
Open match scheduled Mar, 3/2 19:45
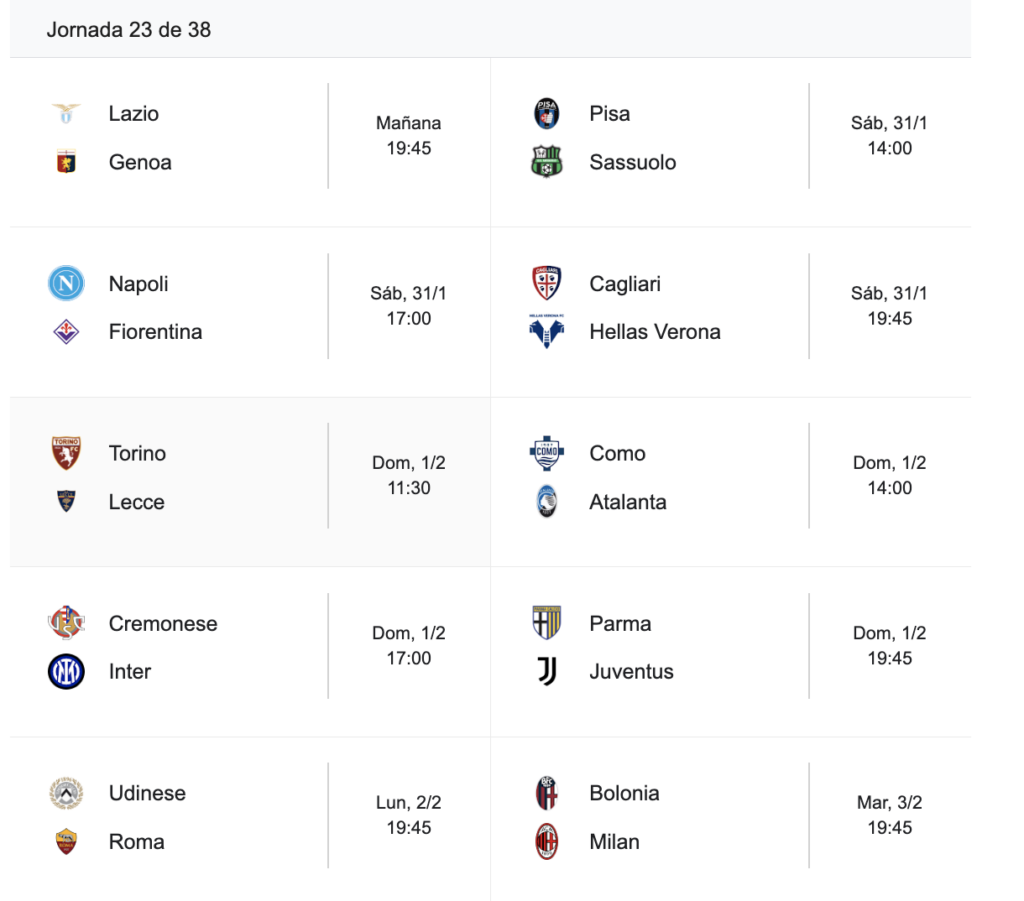889,815
